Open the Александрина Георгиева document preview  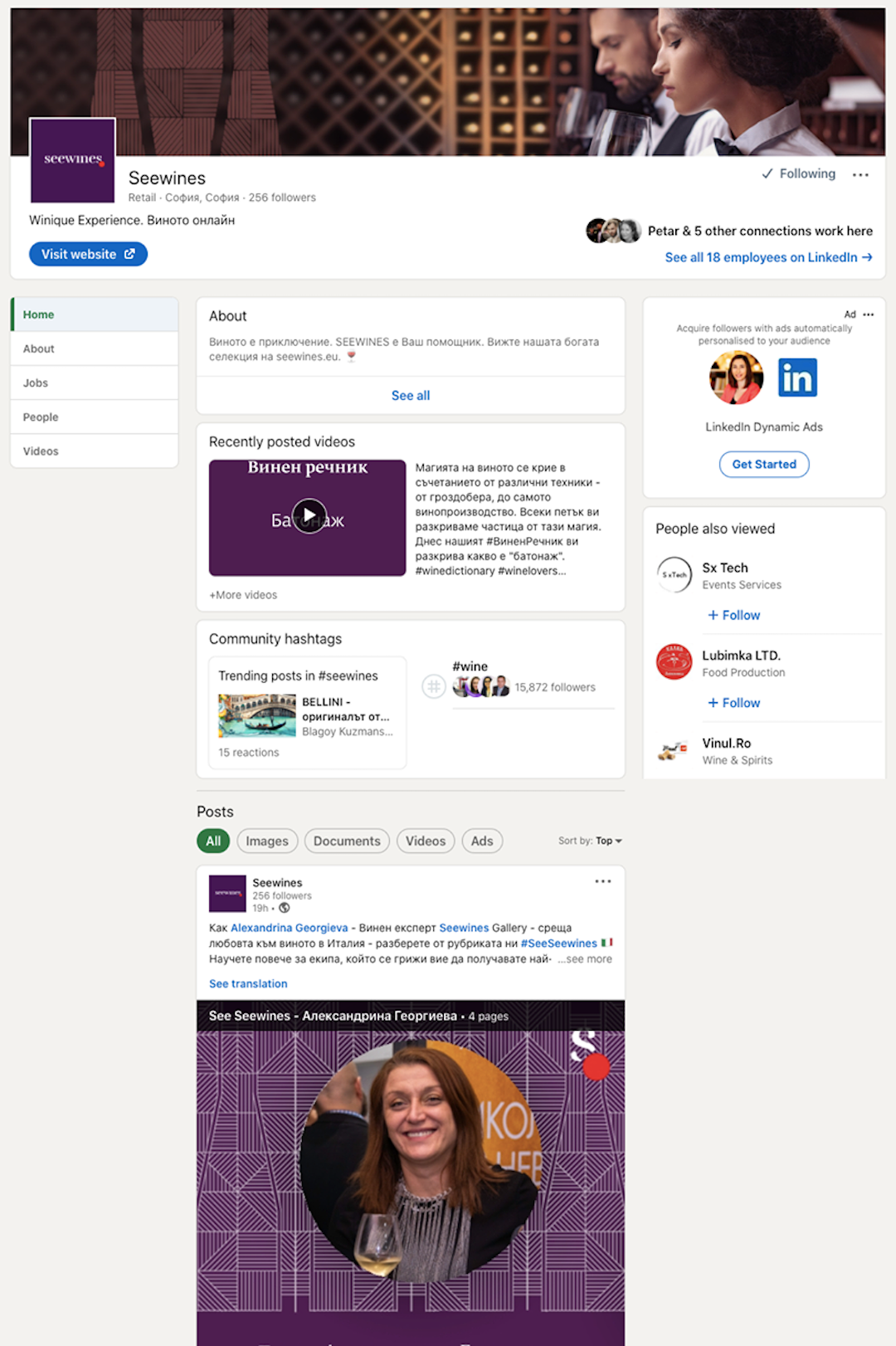pos(411,1173)
